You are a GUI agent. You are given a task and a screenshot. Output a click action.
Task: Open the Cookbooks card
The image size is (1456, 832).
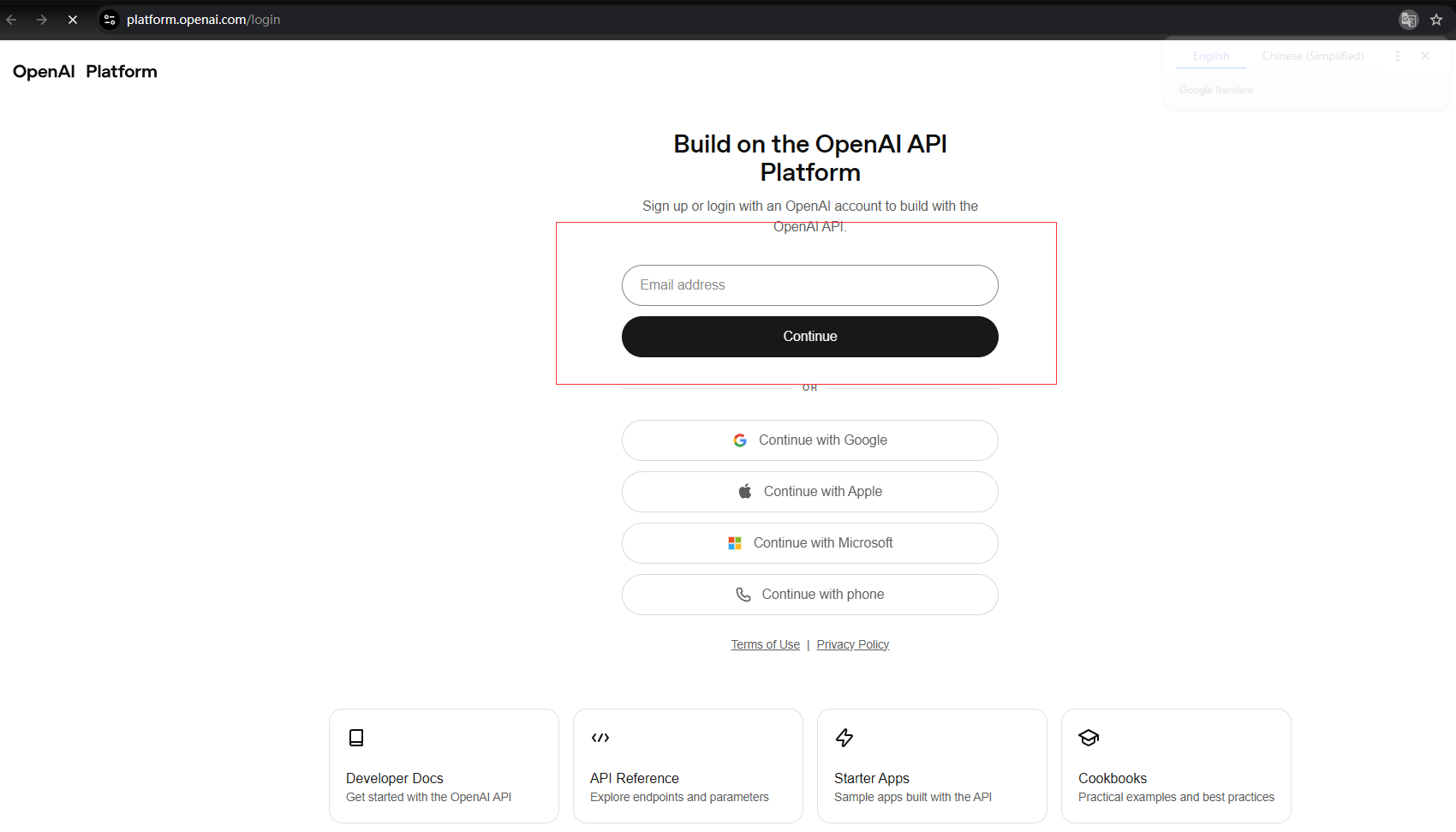pyautogui.click(x=1176, y=766)
